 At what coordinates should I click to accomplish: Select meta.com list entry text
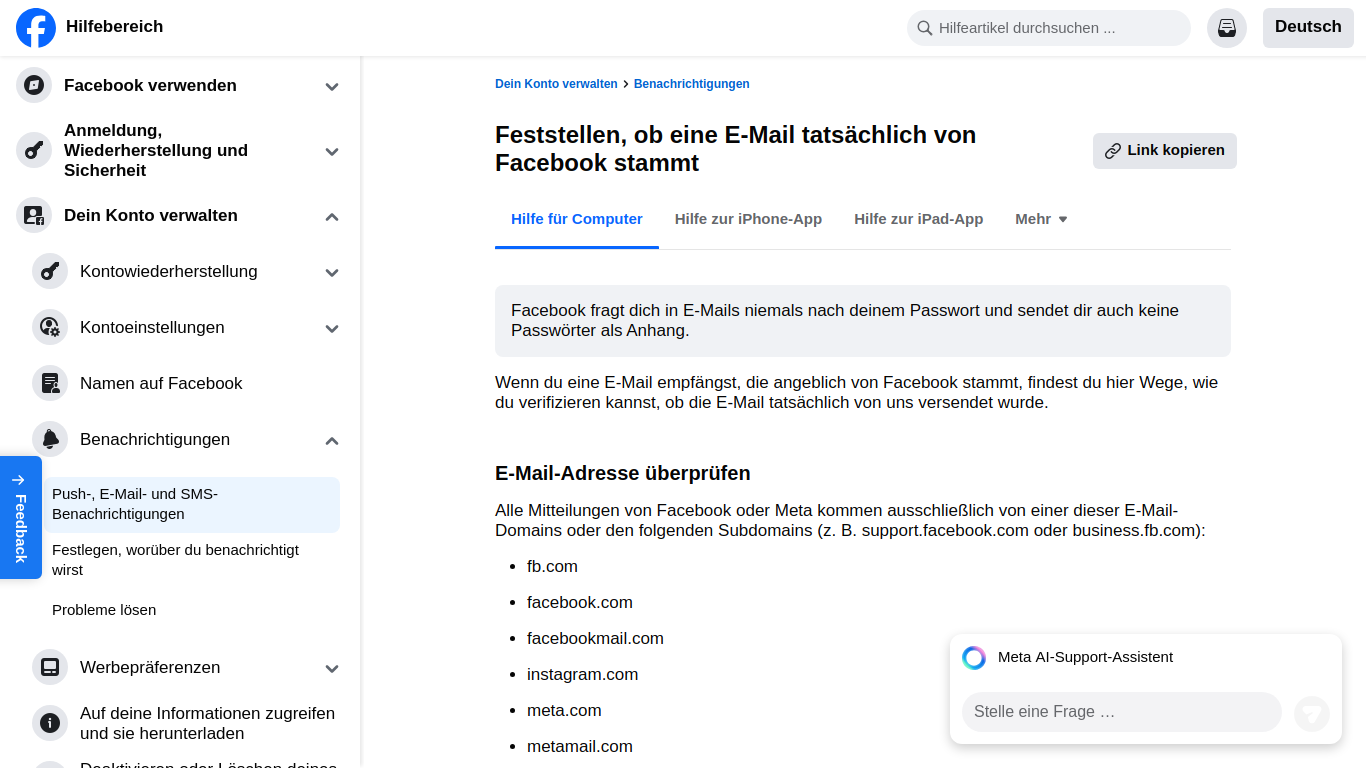click(564, 710)
